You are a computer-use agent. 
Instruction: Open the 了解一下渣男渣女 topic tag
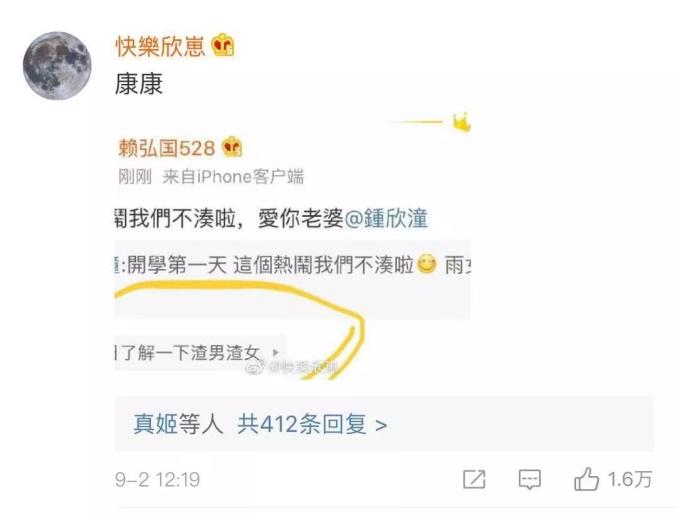pos(188,353)
